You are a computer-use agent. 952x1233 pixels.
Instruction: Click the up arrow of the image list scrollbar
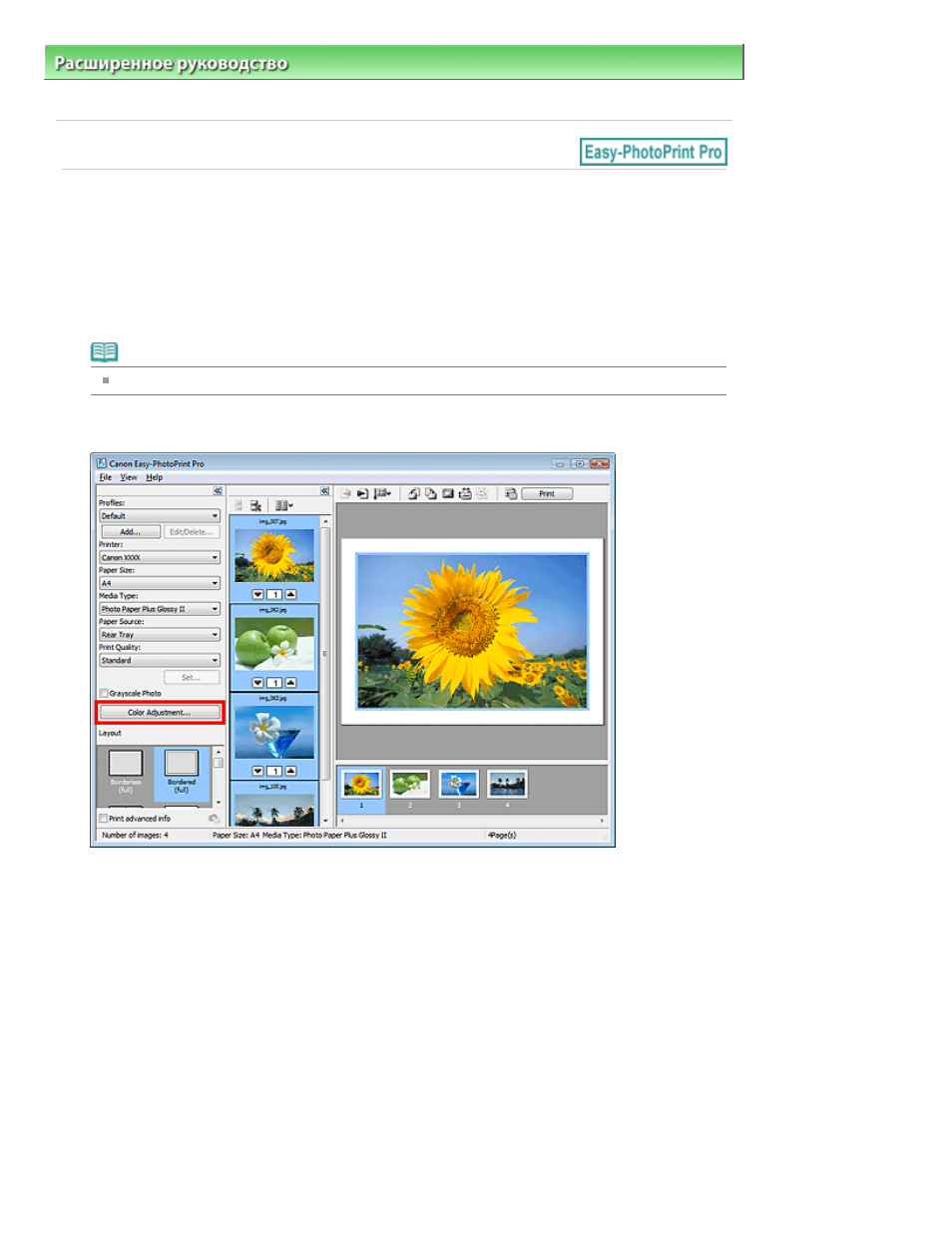[x=325, y=521]
